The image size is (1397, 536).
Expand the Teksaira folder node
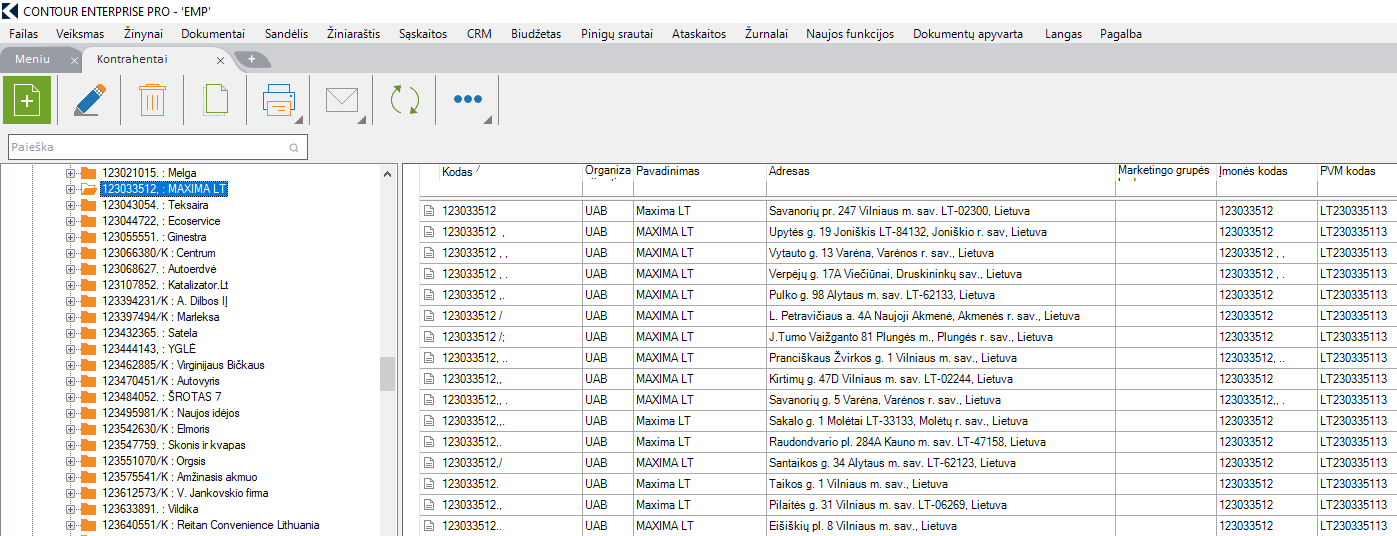70,205
